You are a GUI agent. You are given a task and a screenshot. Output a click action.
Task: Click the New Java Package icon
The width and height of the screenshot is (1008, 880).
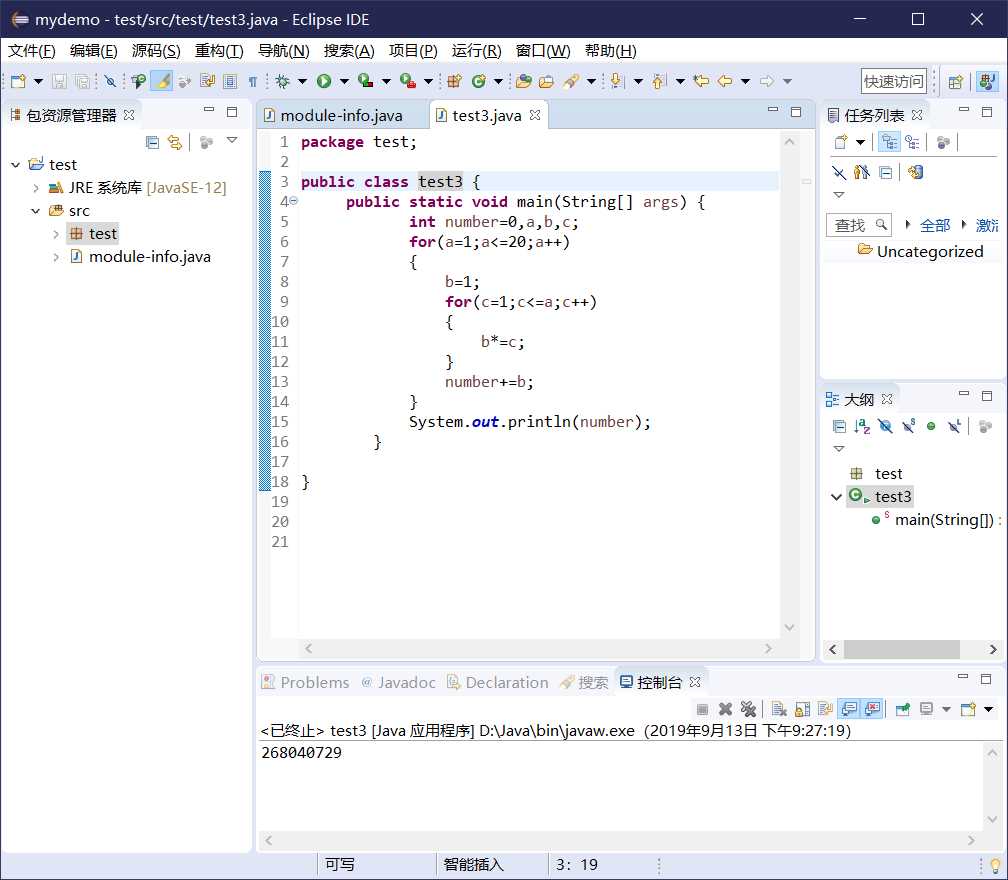pos(454,81)
